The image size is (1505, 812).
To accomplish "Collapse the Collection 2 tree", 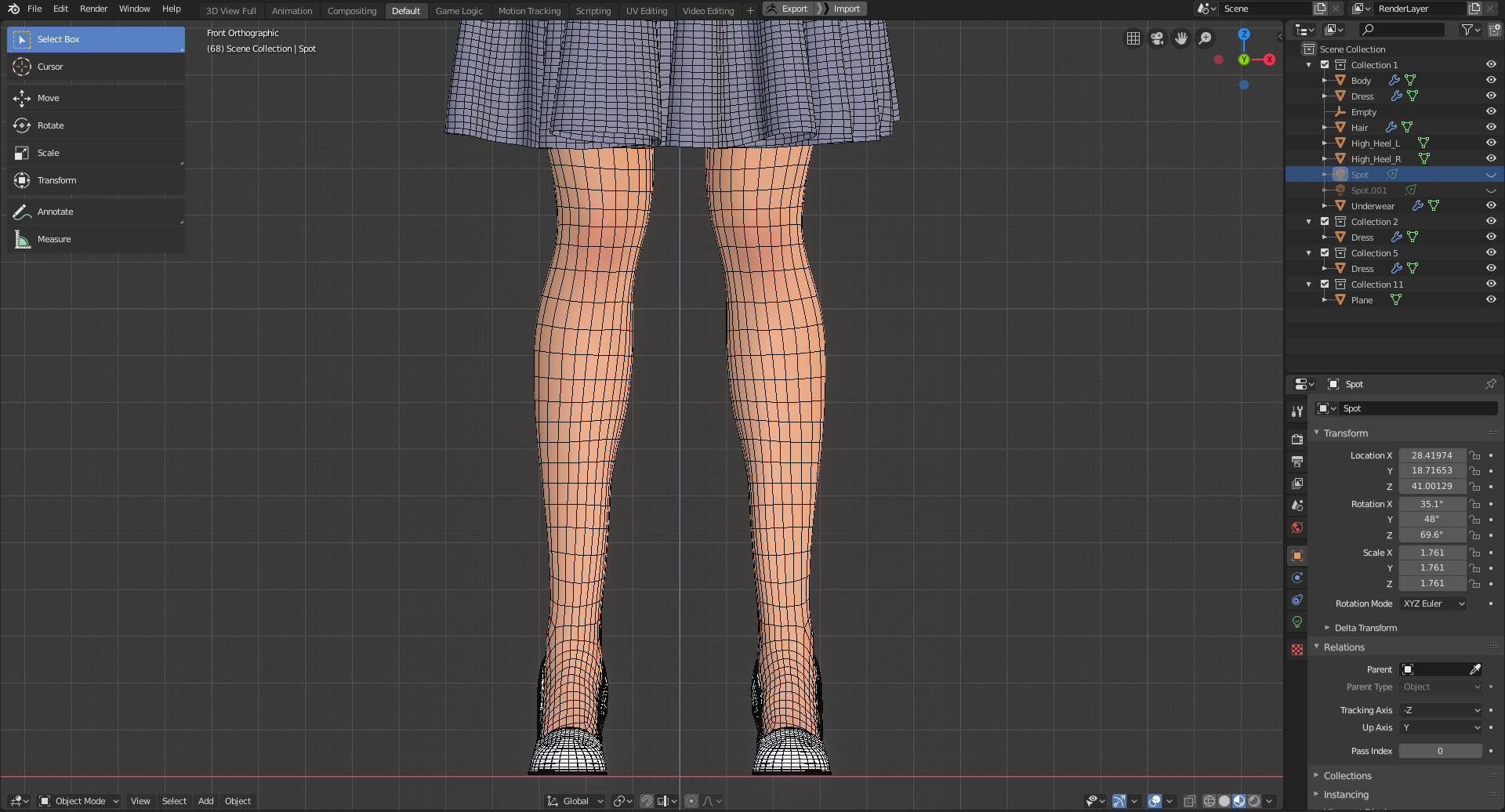I will pos(1309,221).
